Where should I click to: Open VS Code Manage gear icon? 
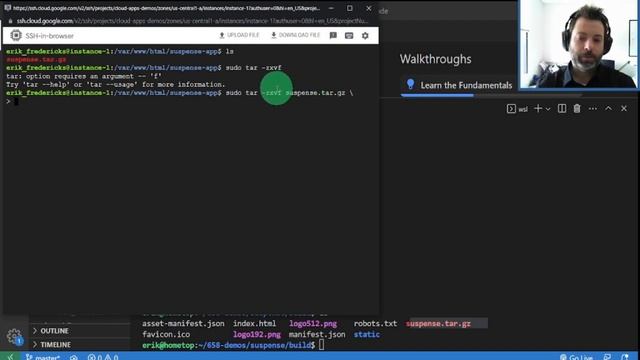[x=14, y=336]
